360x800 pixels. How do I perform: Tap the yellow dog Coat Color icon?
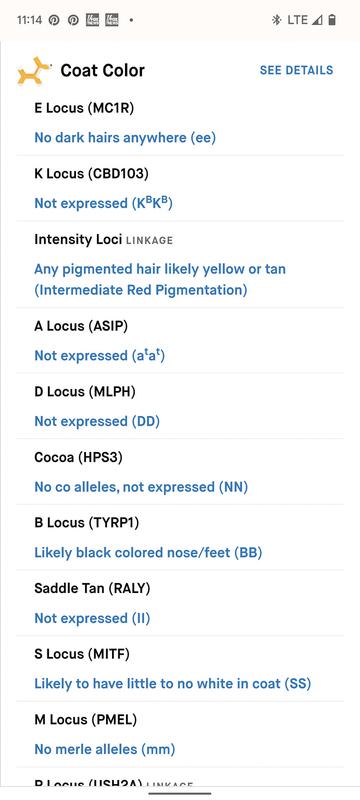[x=34, y=71]
